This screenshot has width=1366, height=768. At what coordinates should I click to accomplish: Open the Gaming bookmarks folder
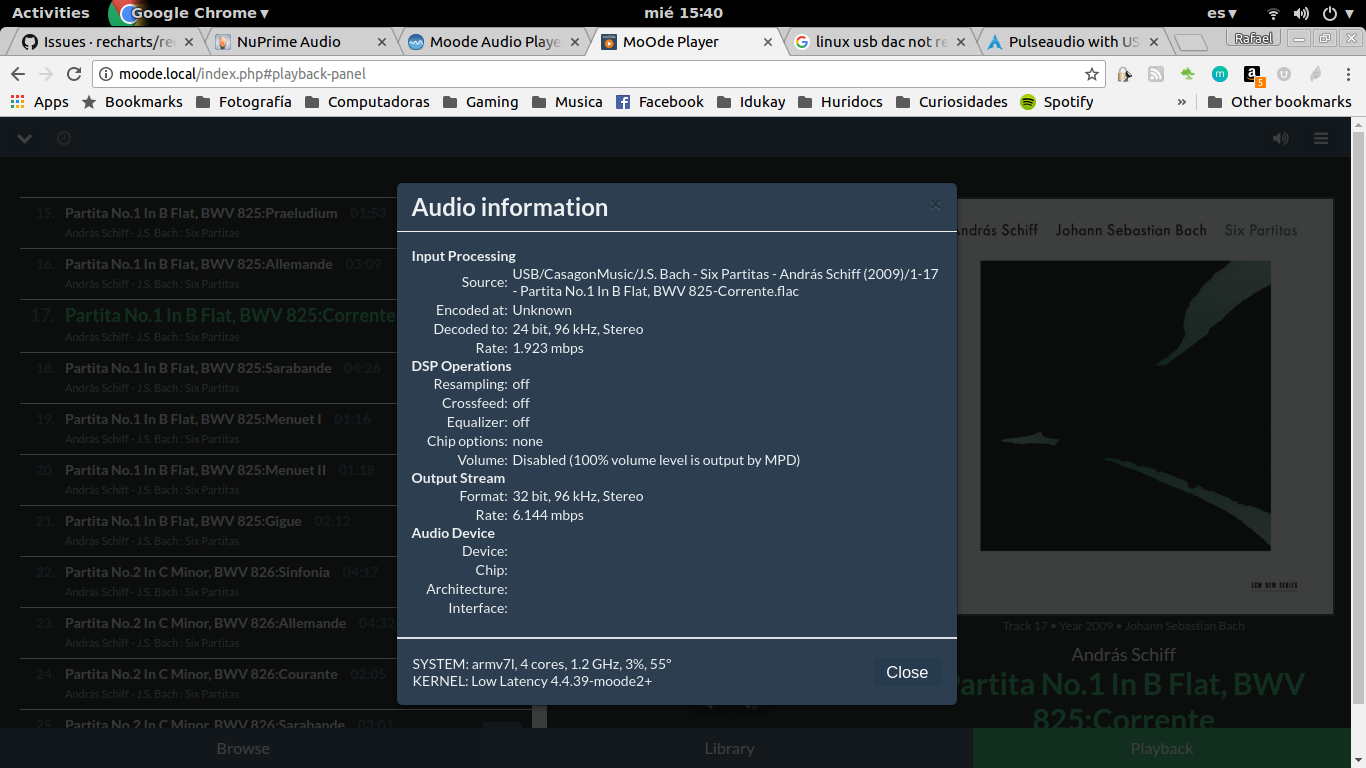pos(480,102)
